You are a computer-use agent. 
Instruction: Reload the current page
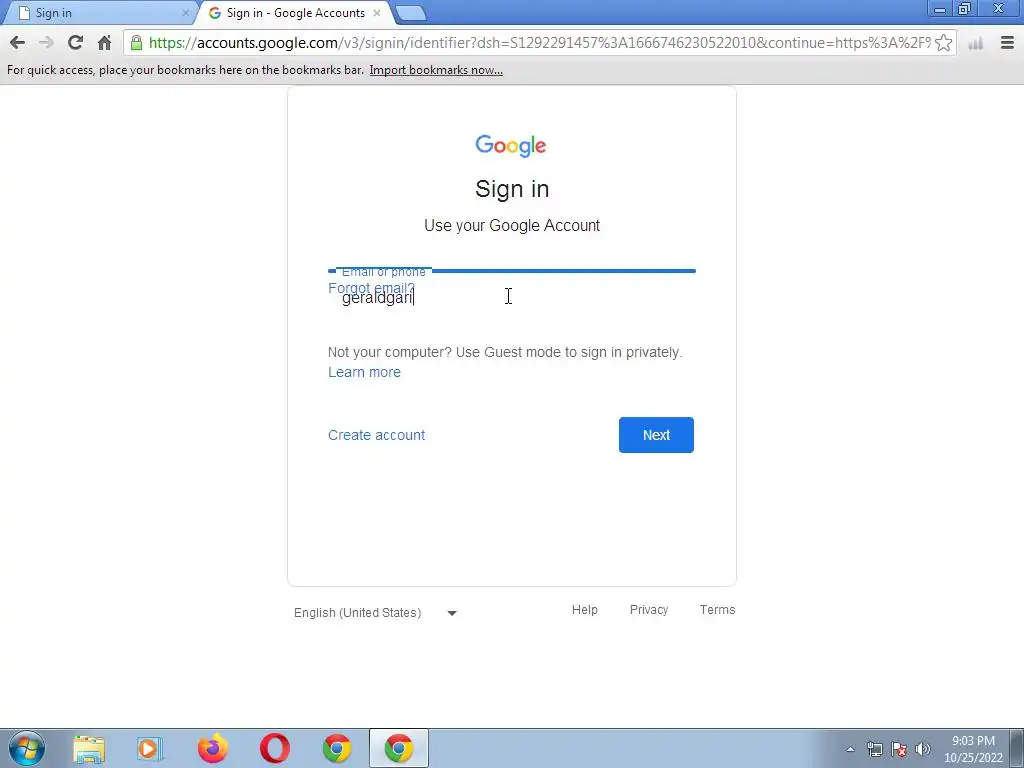point(75,43)
